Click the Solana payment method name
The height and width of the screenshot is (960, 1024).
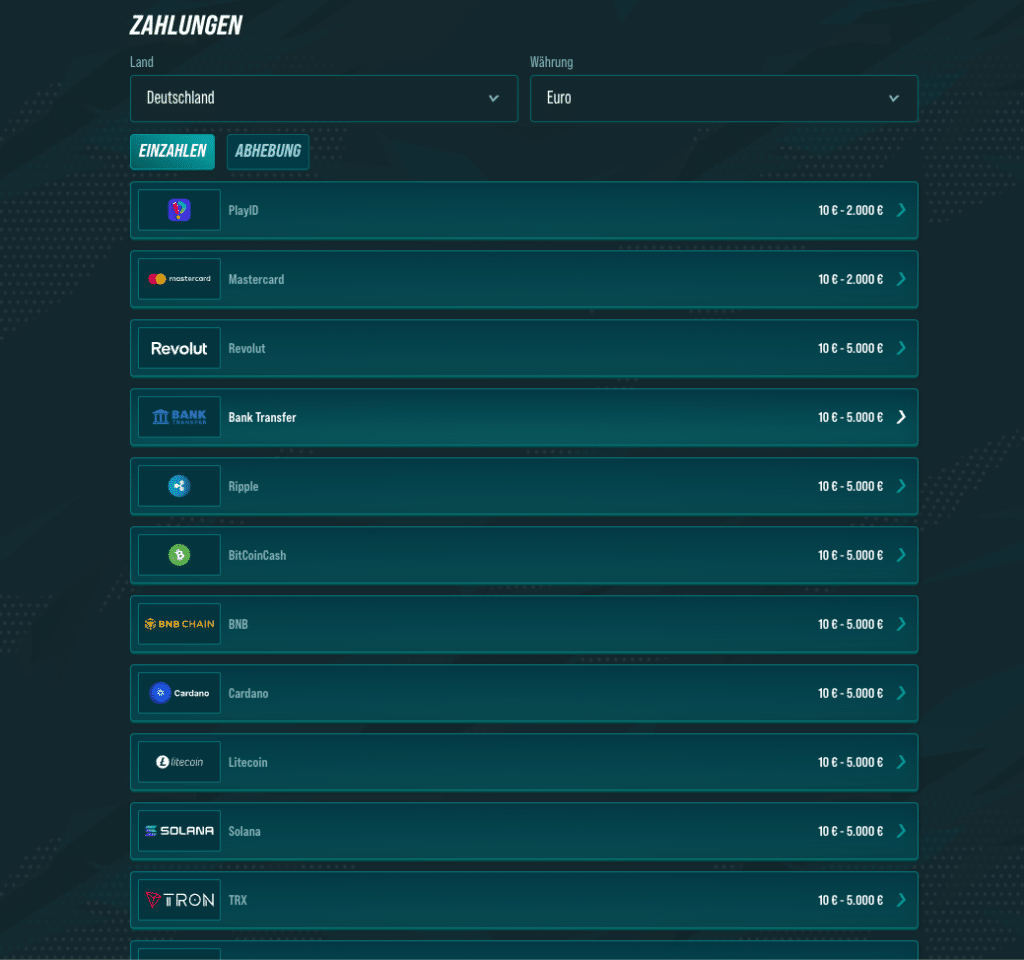point(244,831)
